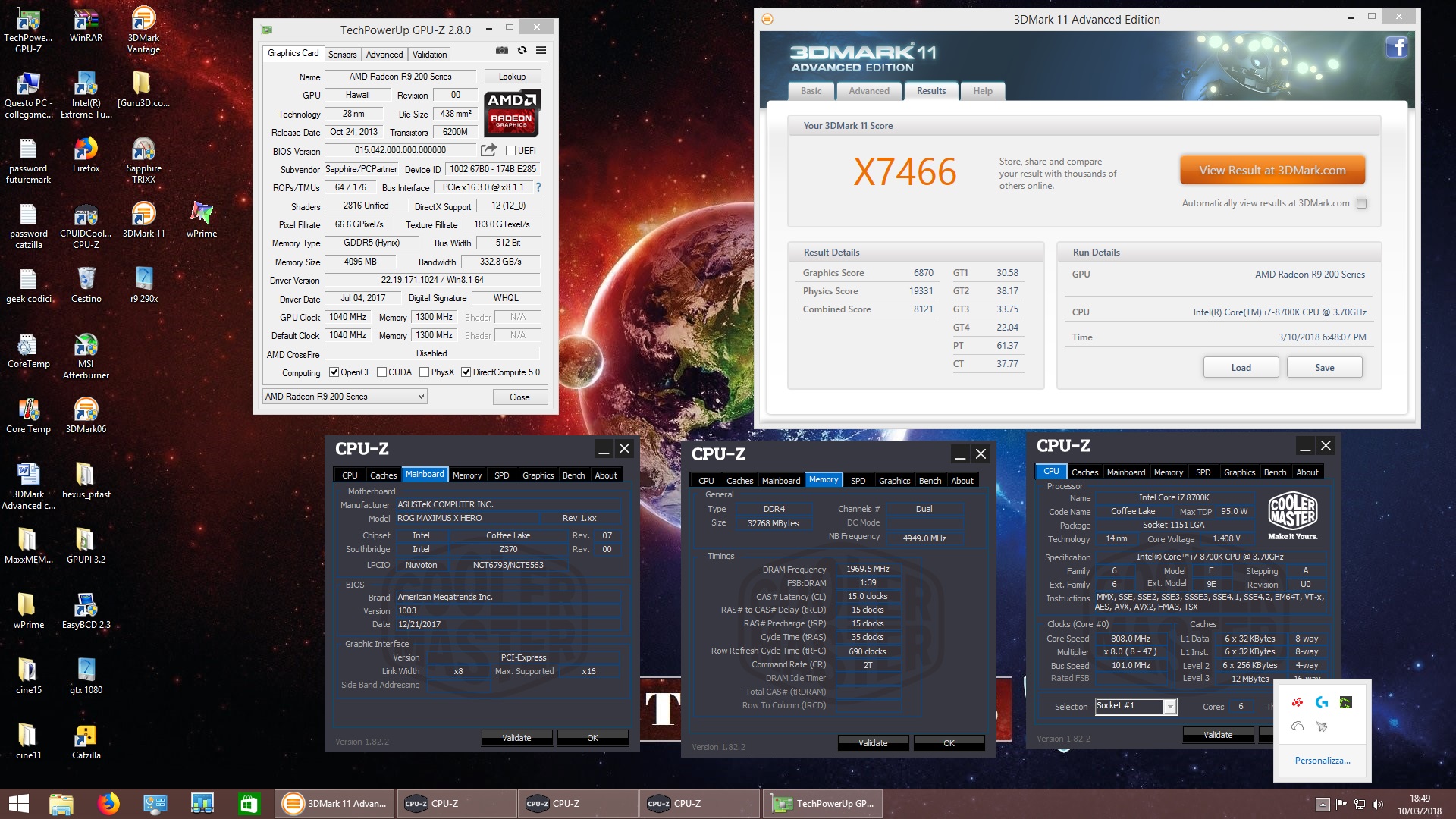Open the green Store icon on taskbar

(249, 804)
